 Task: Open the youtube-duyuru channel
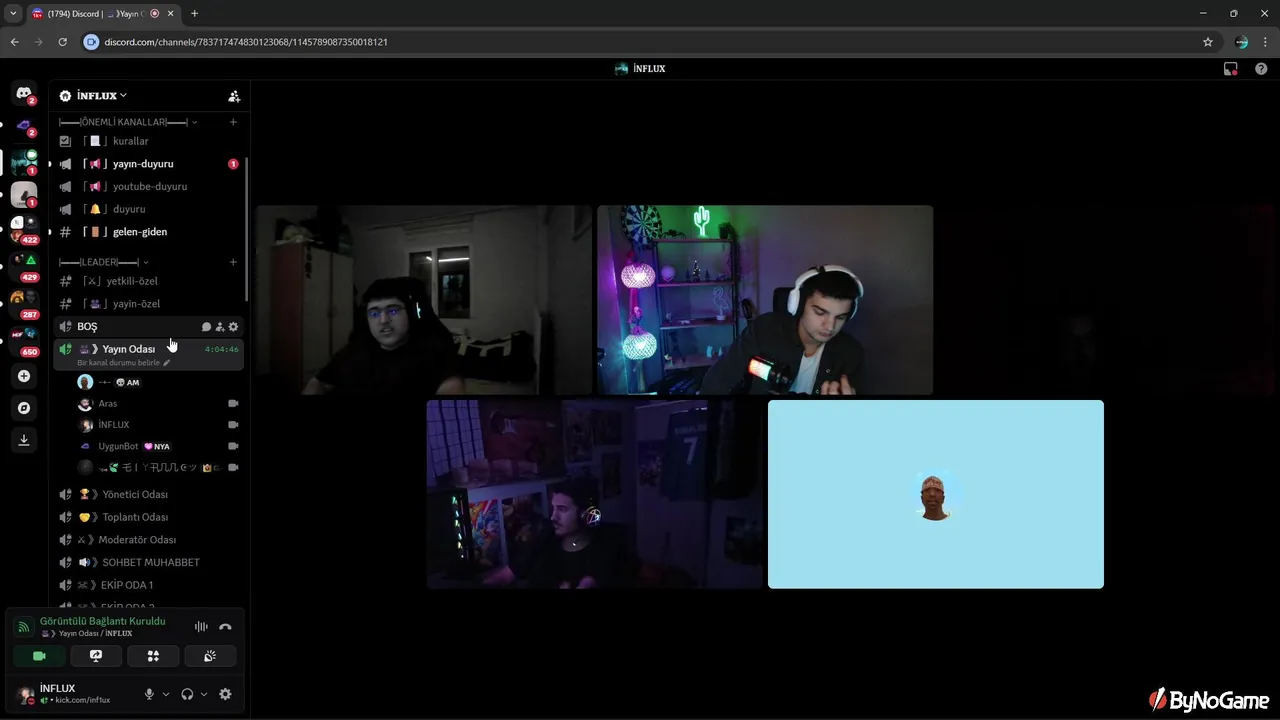148,187
